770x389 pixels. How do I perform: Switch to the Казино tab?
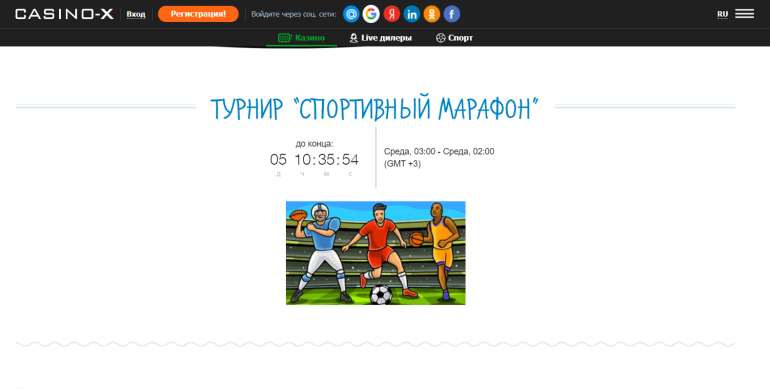pos(302,38)
